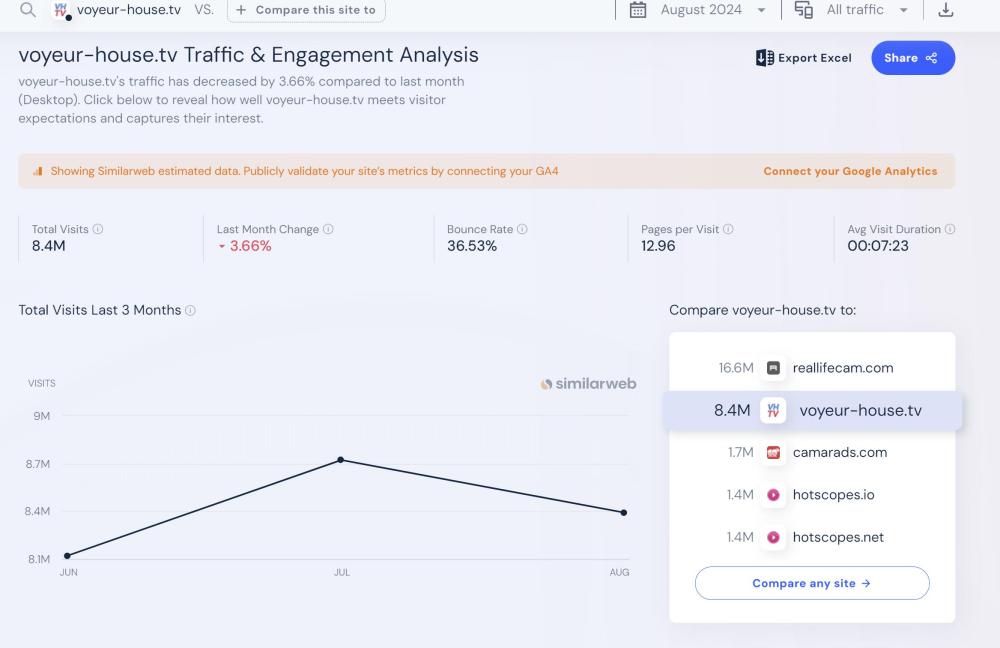Click info icon beside Total Visits Last 3 Months
The height and width of the screenshot is (648, 1000).
click(190, 310)
